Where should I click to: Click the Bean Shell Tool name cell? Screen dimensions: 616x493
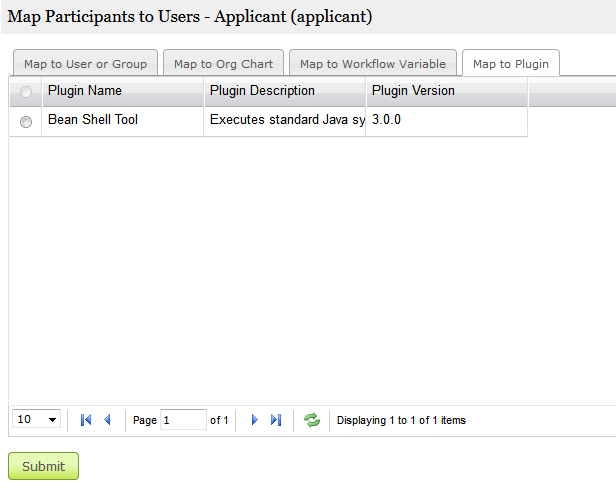pyautogui.click(x=122, y=120)
